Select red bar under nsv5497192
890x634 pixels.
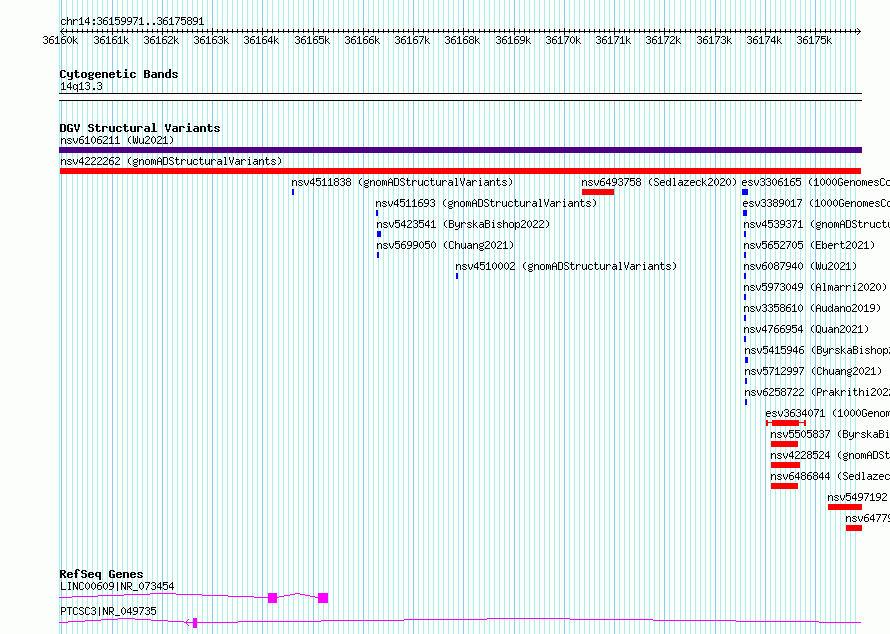tap(845, 507)
